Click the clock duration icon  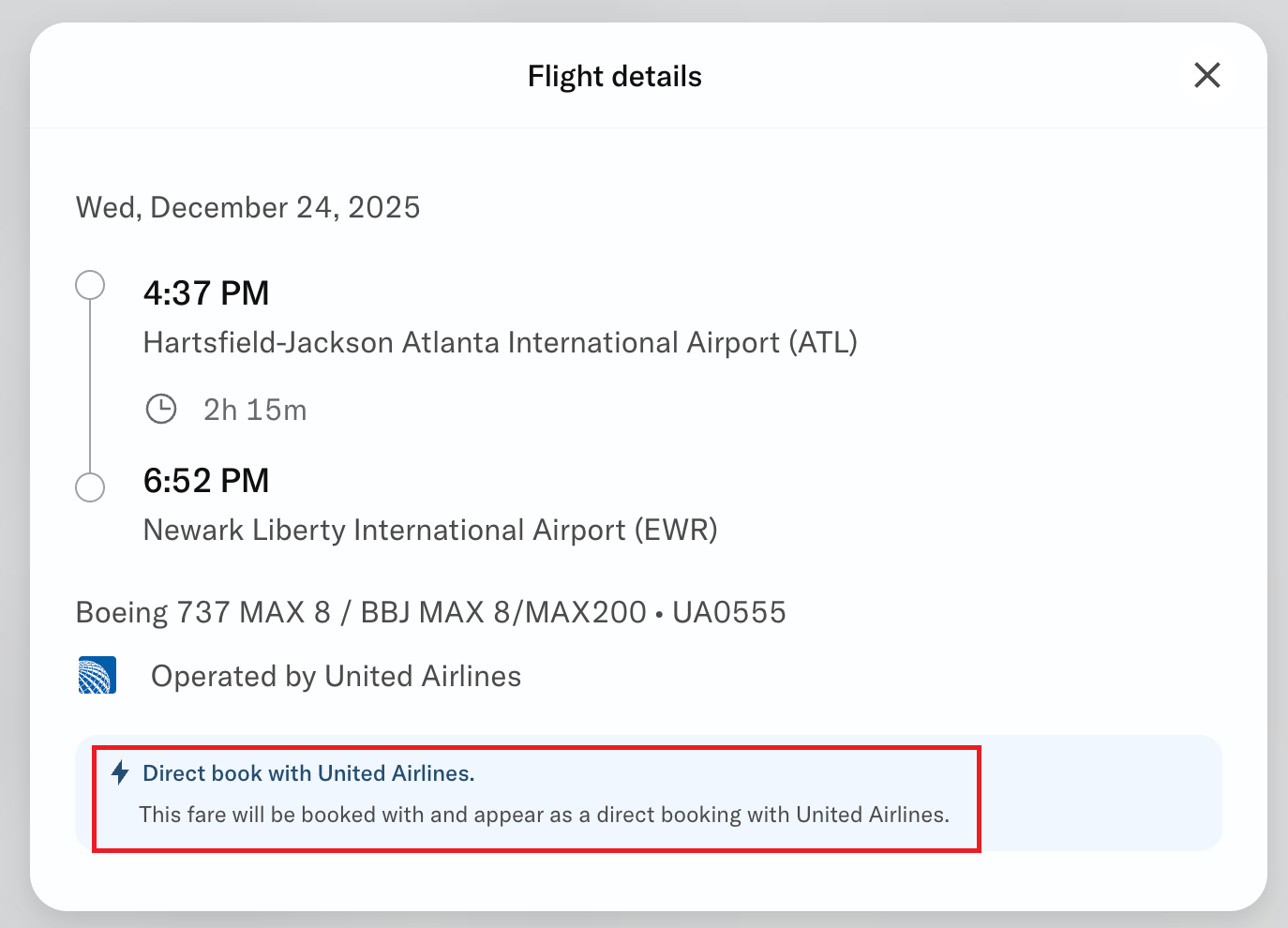point(161,409)
